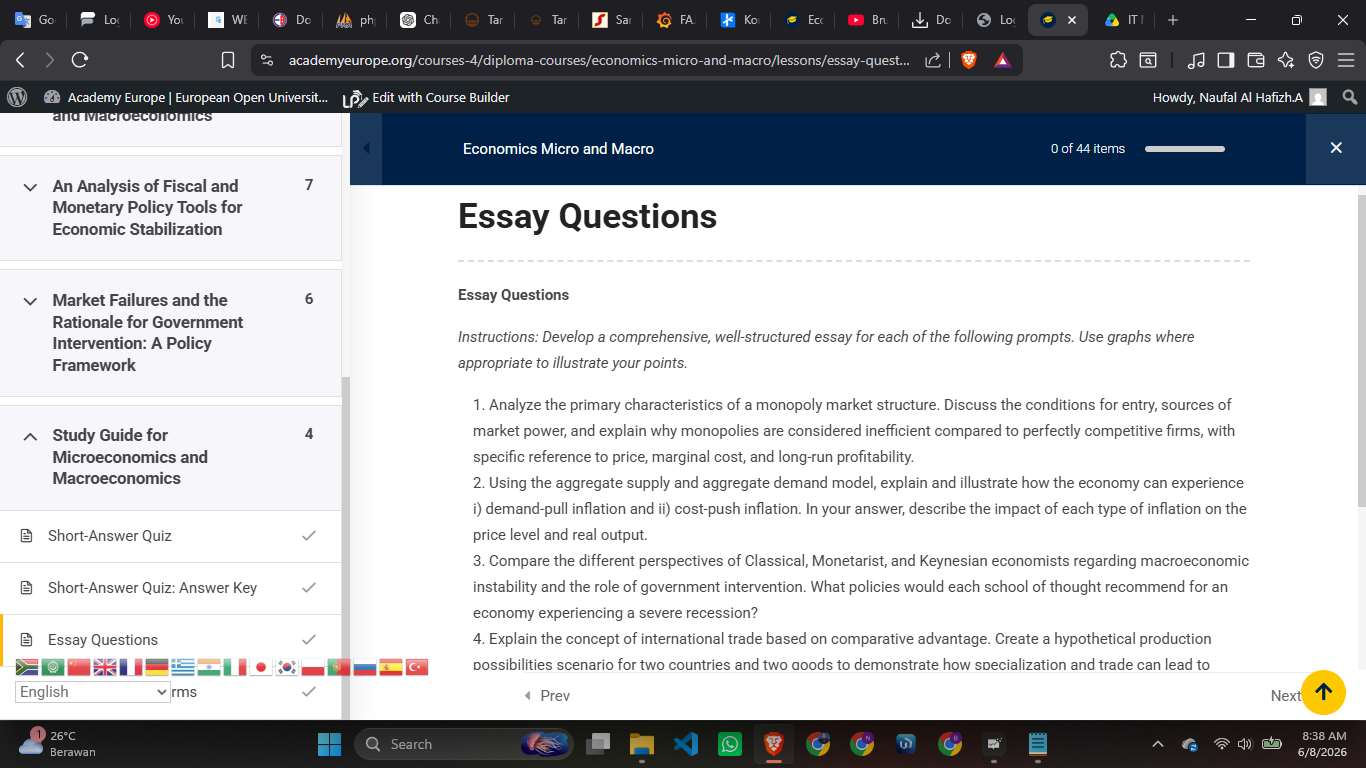Go to the Next lesson
Screen dimensions: 1366x768
pos(1285,696)
